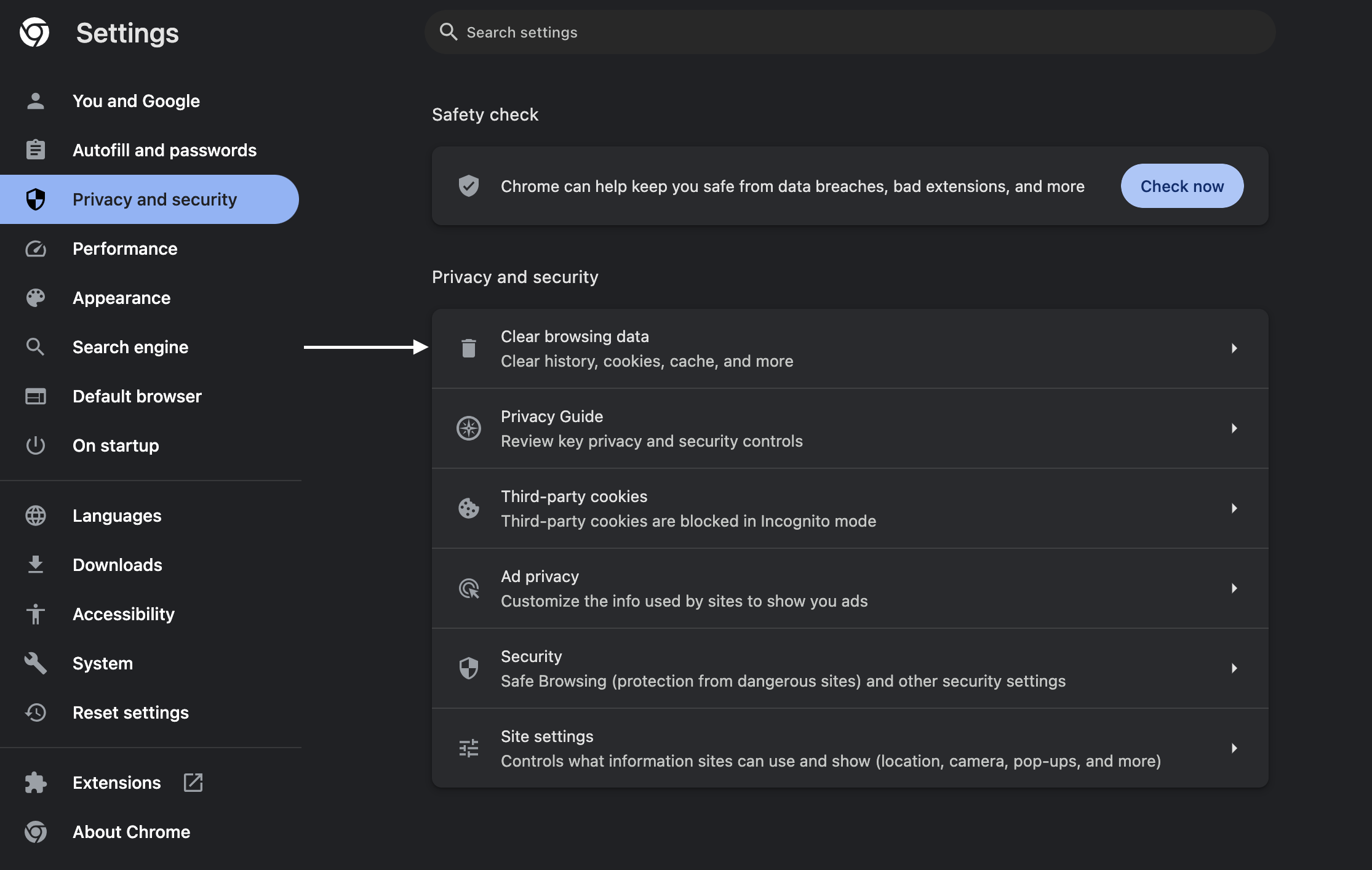The image size is (1372, 870).
Task: Open Default browser settings
Action: pos(149,396)
